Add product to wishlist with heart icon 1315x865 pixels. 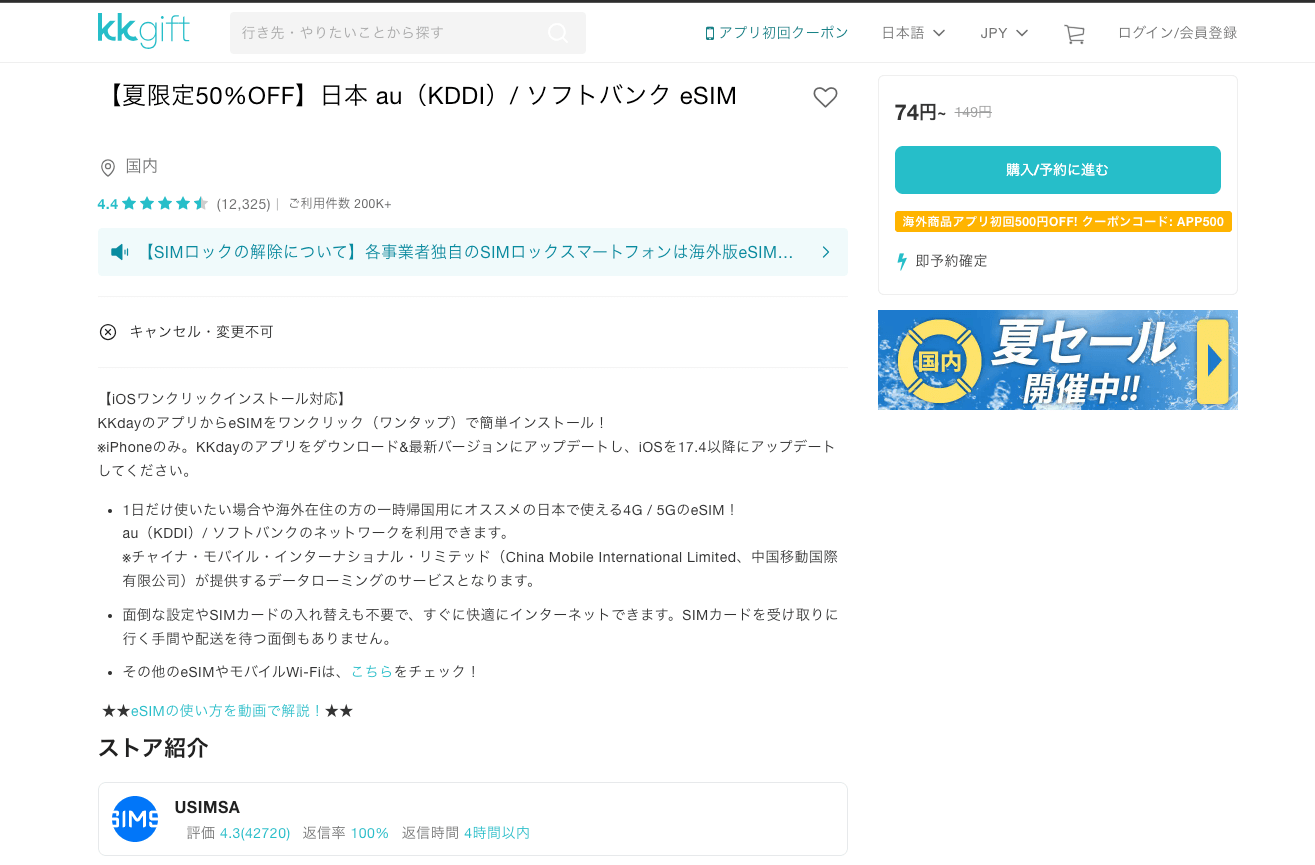[825, 97]
